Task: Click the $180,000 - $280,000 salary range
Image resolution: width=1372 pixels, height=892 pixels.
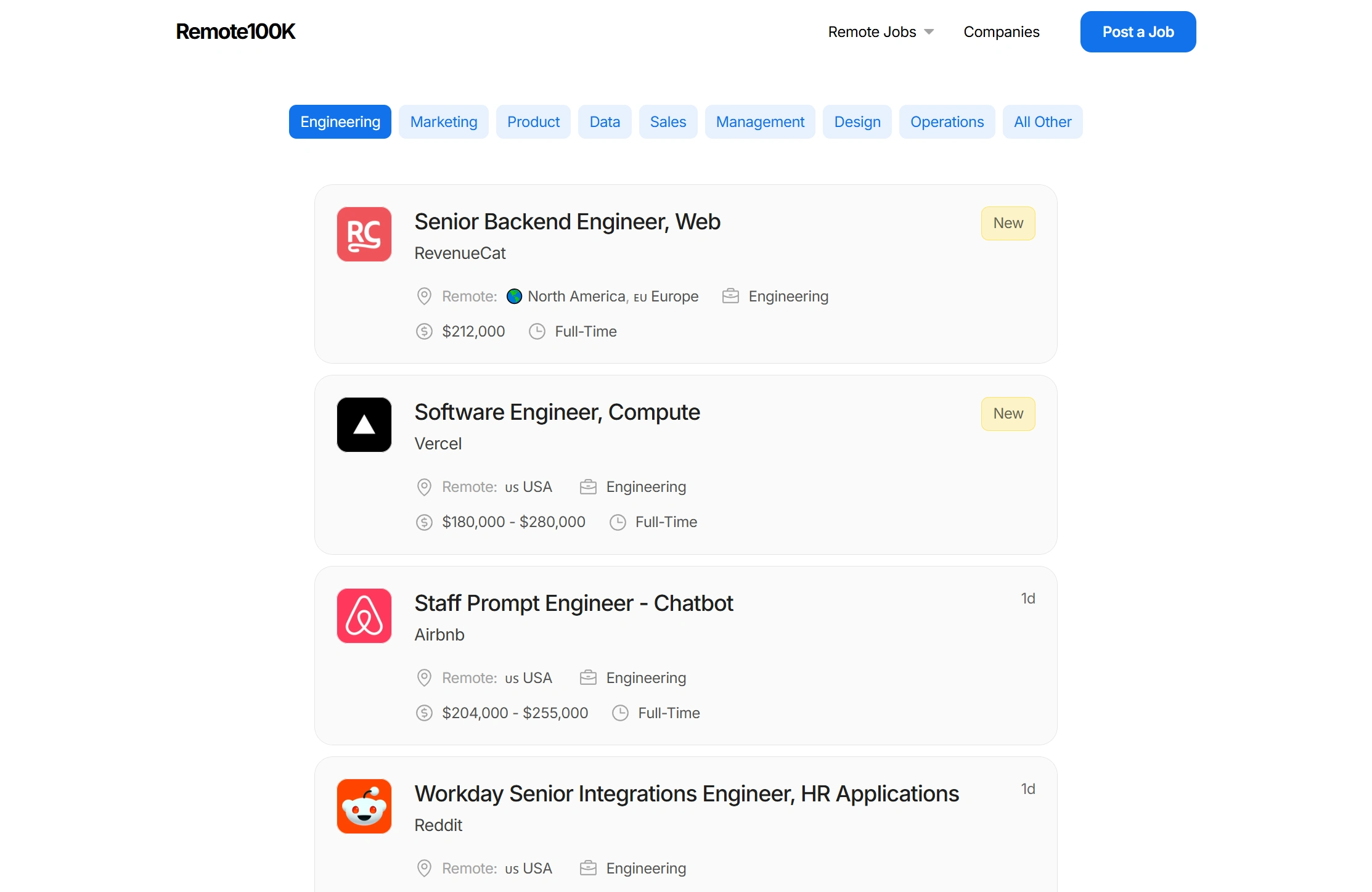Action: click(513, 522)
